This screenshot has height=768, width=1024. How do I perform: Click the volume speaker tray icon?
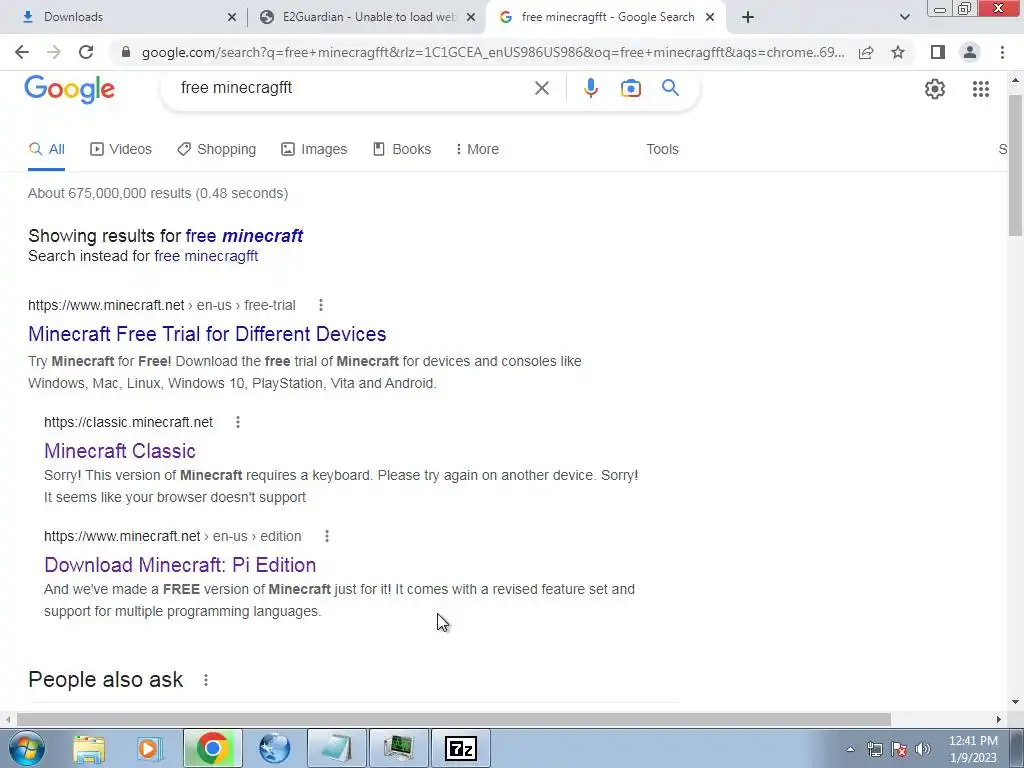coord(923,749)
